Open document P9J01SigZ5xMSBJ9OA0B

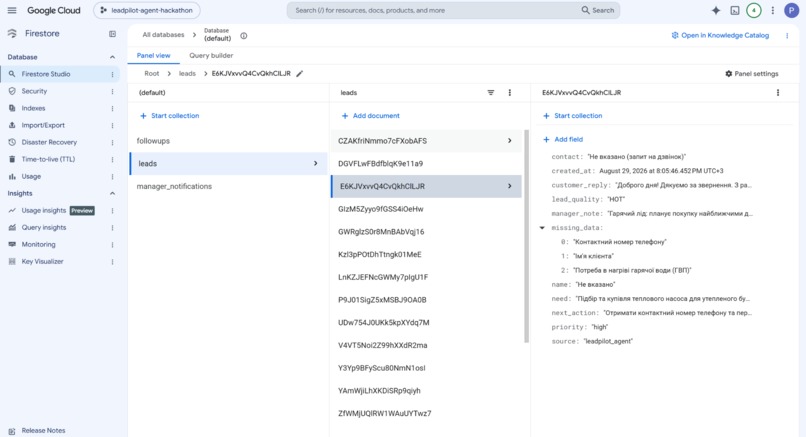coord(426,300)
